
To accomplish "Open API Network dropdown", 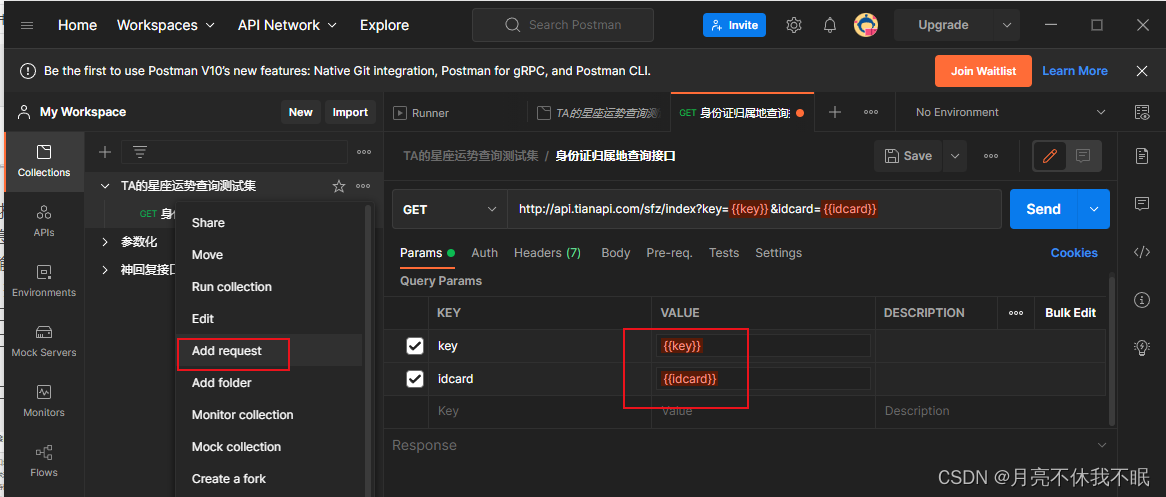I will click(x=287, y=25).
